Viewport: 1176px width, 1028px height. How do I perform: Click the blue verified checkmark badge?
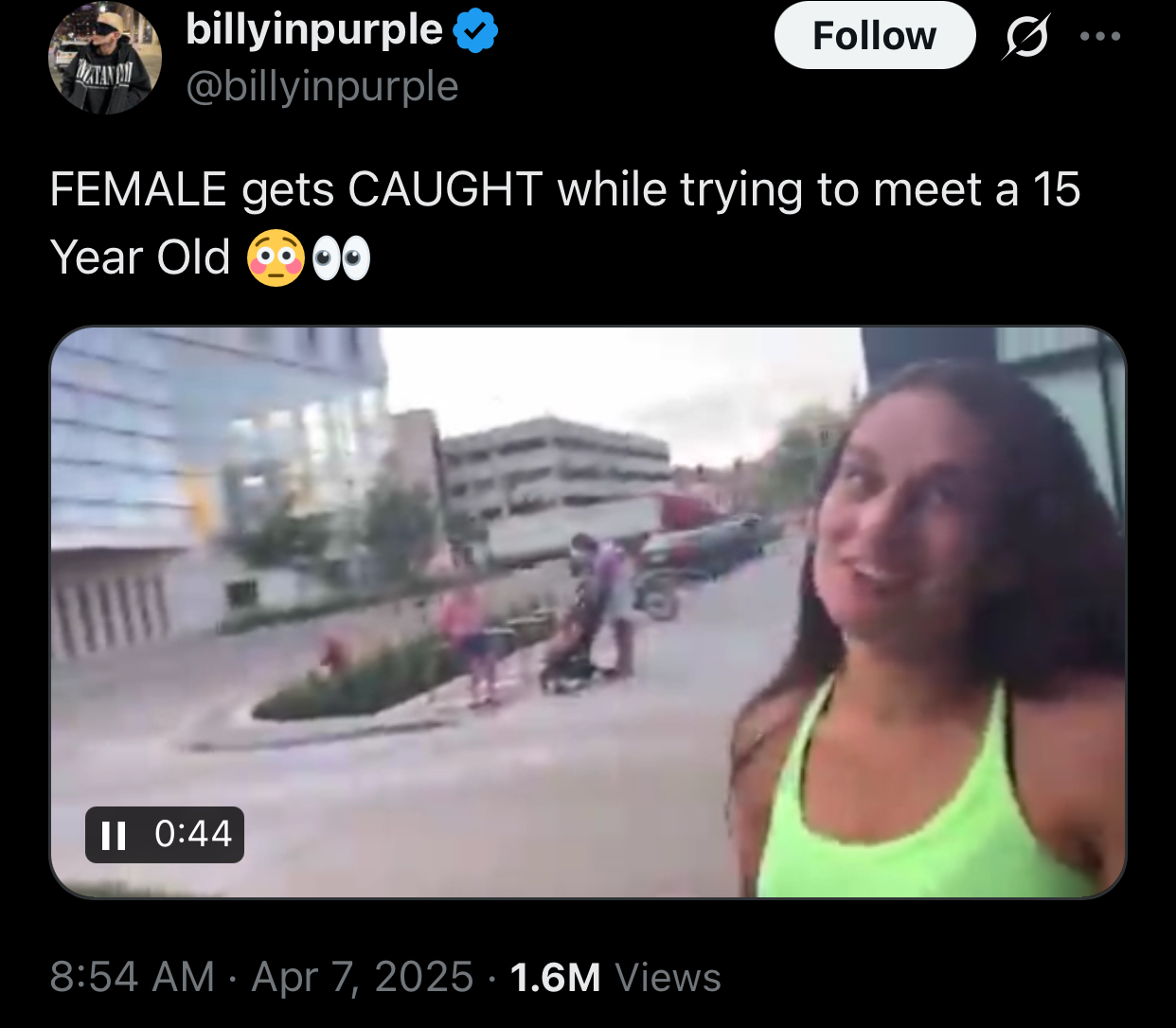pos(475,31)
